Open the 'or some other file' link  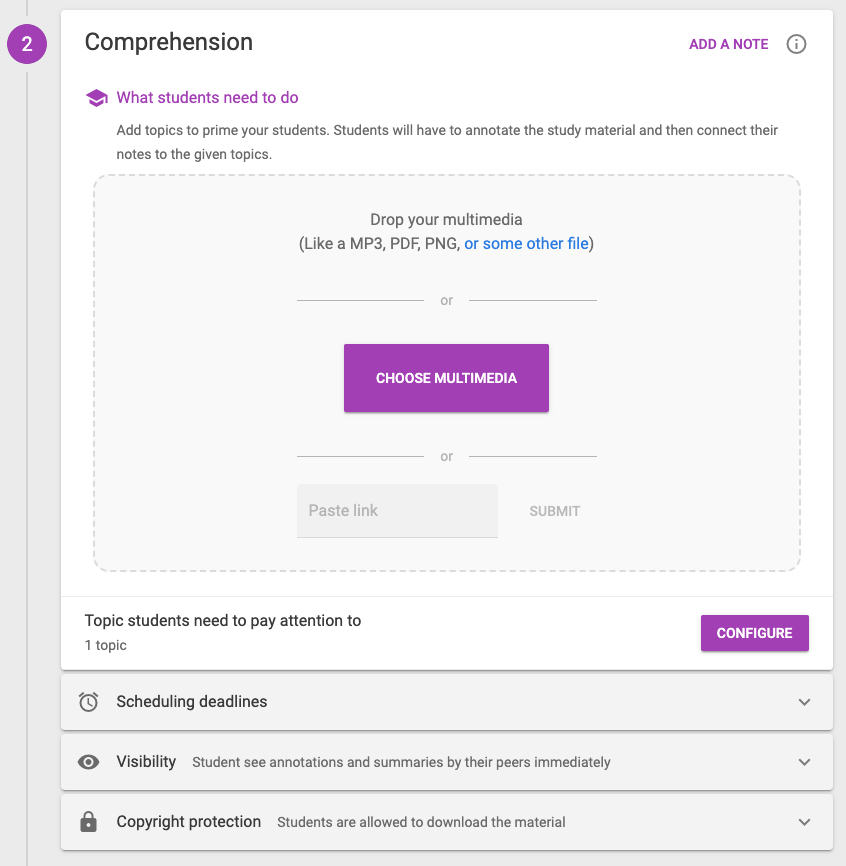[526, 244]
